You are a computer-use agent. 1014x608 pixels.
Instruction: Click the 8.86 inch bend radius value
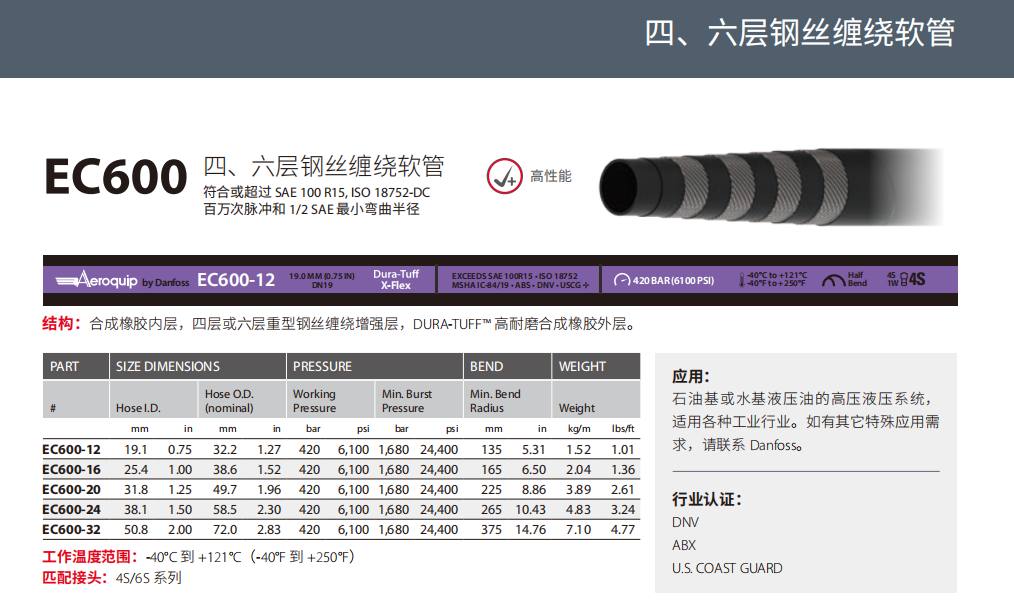[x=534, y=490]
